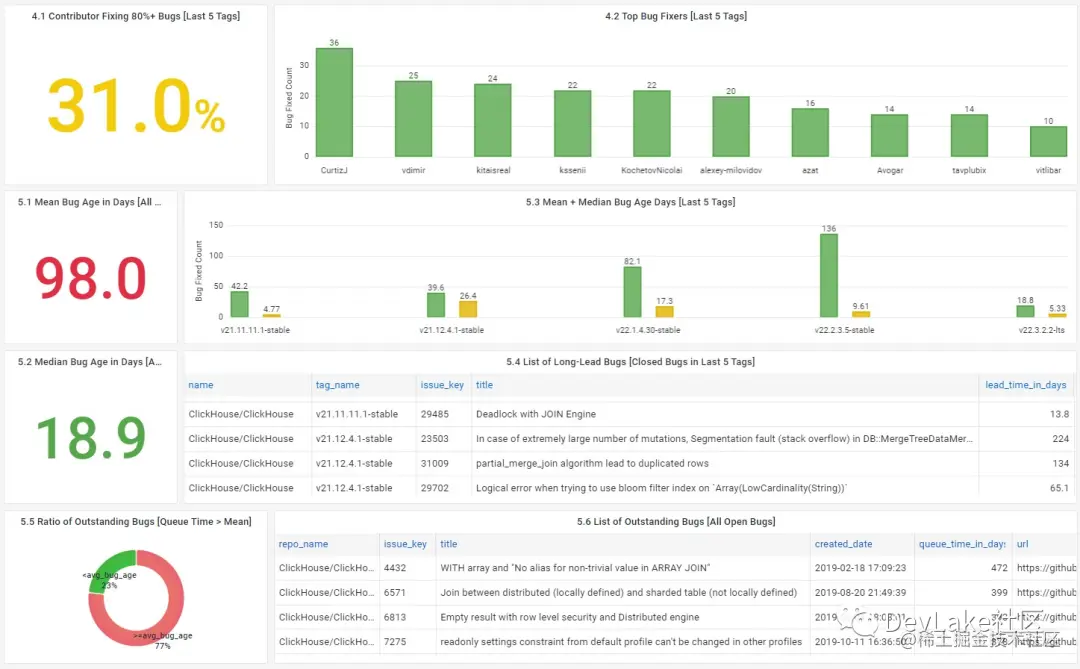Open panel title 5.5 Ratio of Outstanding Bugs
The width and height of the screenshot is (1080, 669).
[x=136, y=522]
